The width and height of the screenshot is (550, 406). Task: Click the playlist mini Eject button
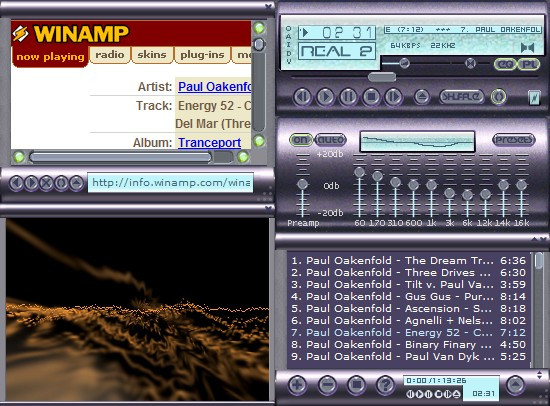[456, 394]
